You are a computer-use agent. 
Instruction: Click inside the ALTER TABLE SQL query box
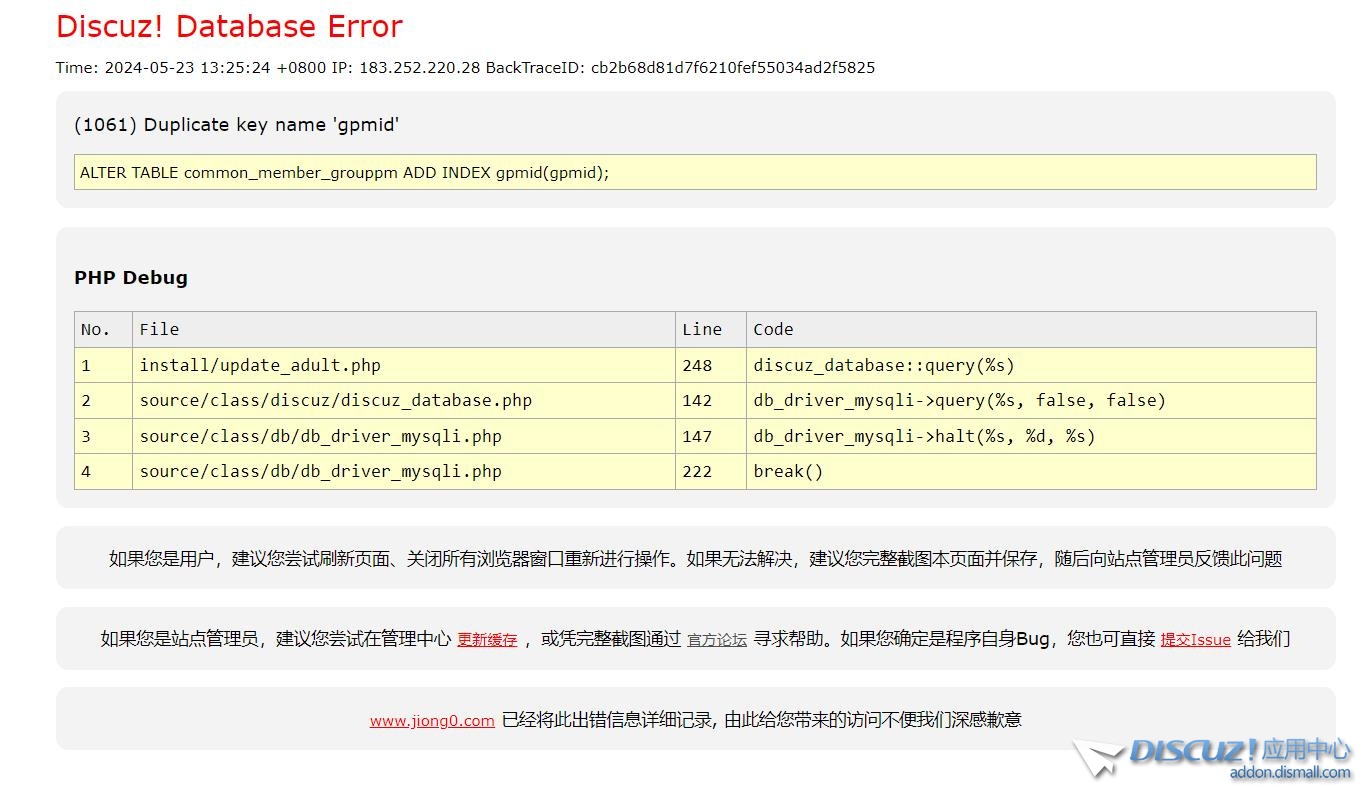(x=695, y=172)
